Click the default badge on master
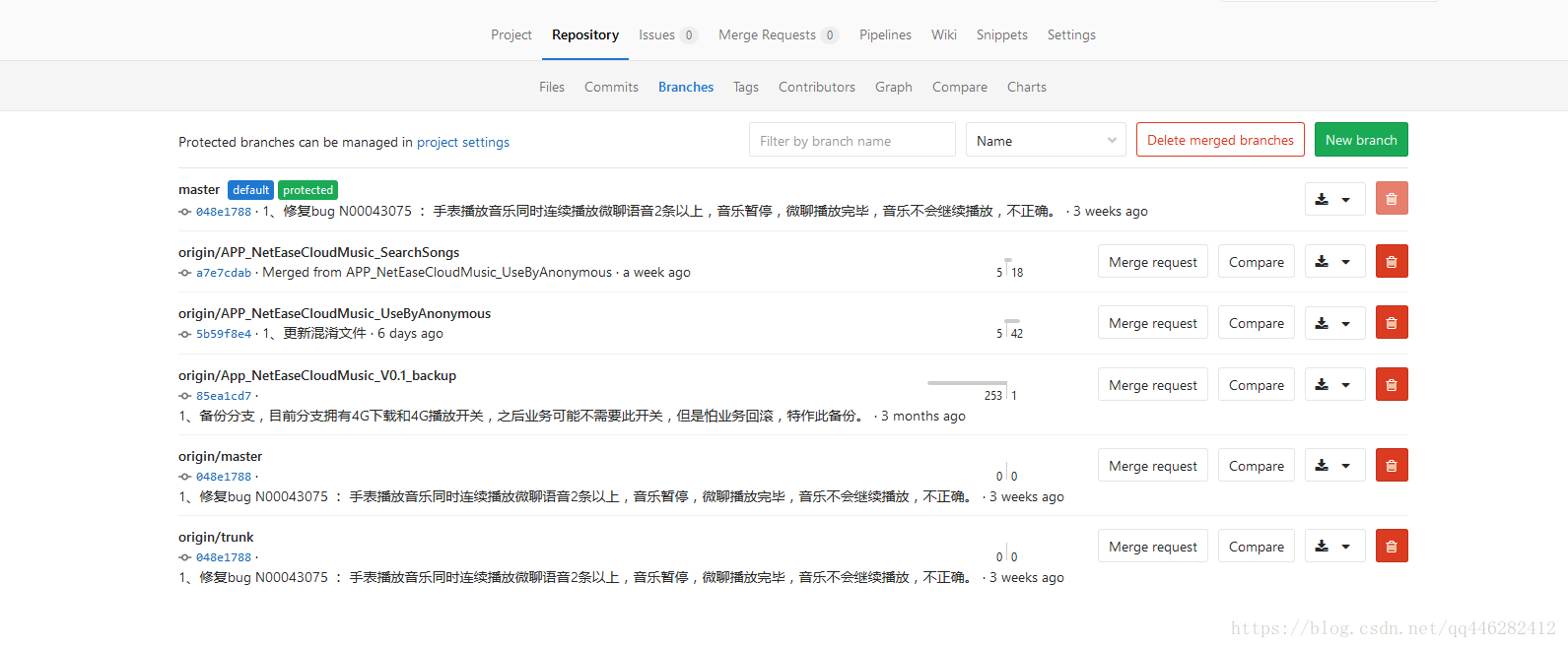This screenshot has width=1568, height=648. (x=250, y=190)
